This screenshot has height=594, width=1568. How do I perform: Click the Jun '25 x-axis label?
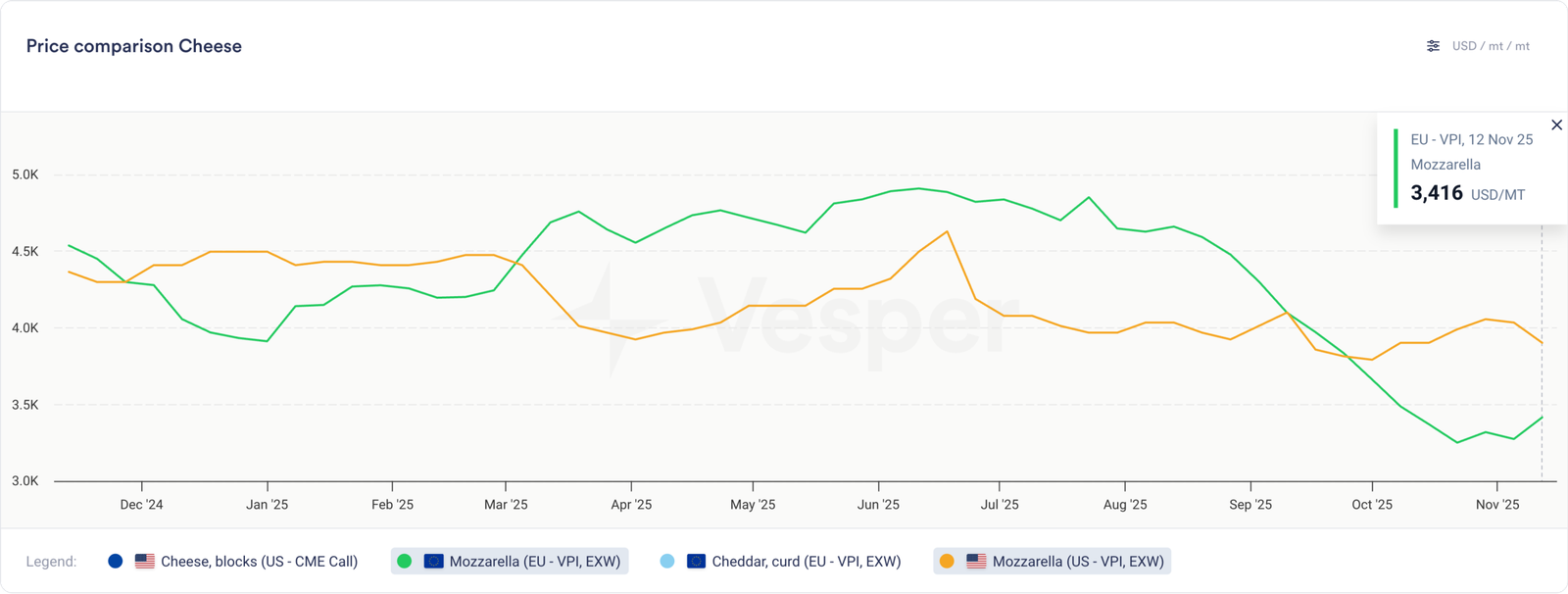[878, 505]
